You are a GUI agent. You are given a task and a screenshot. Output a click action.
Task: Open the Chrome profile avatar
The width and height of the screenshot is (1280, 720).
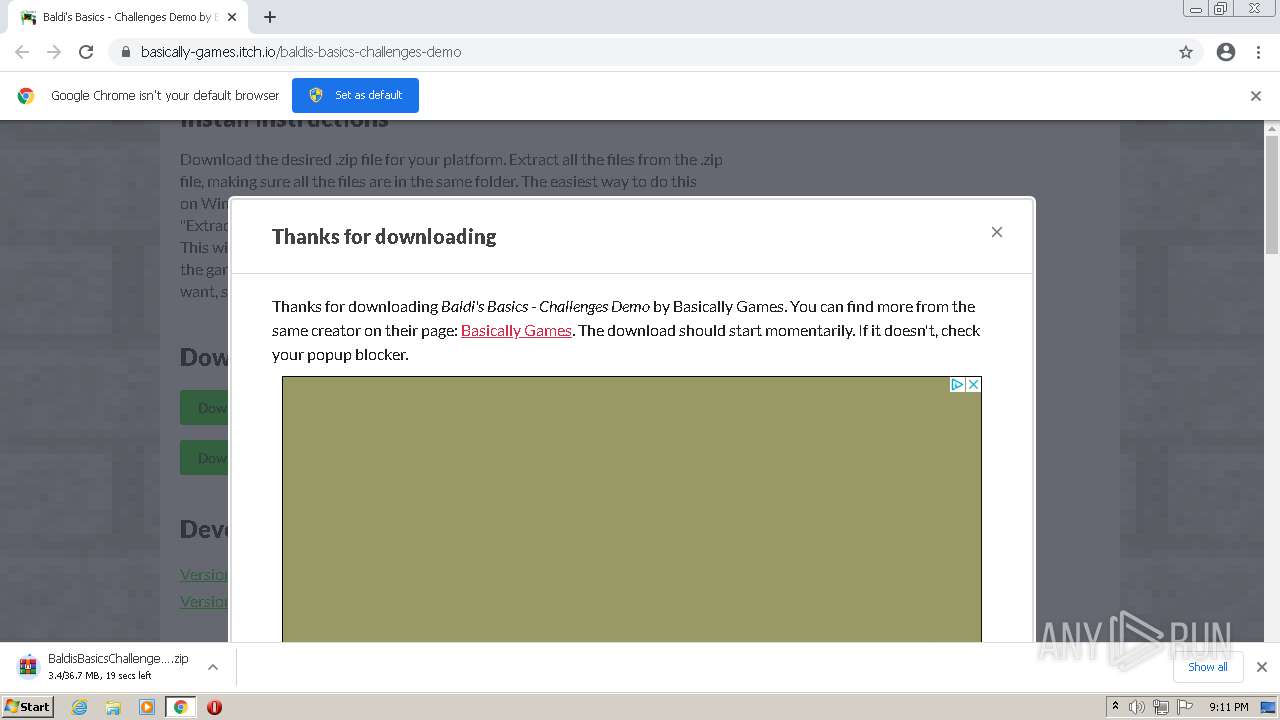click(x=1226, y=52)
